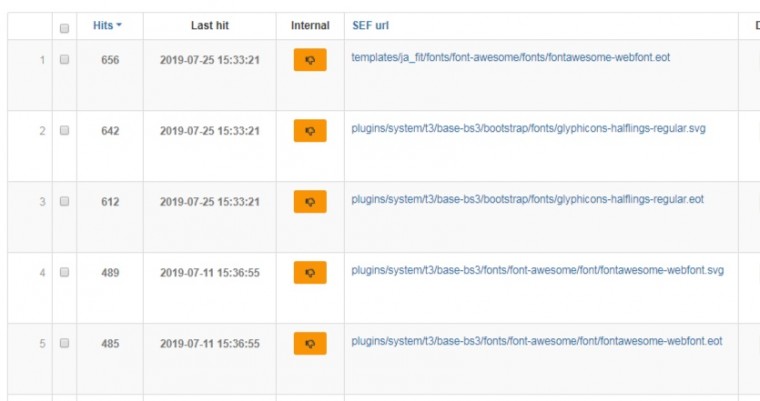Toggle the checkbox for row 2
The height and width of the screenshot is (401, 760).
pos(65,131)
